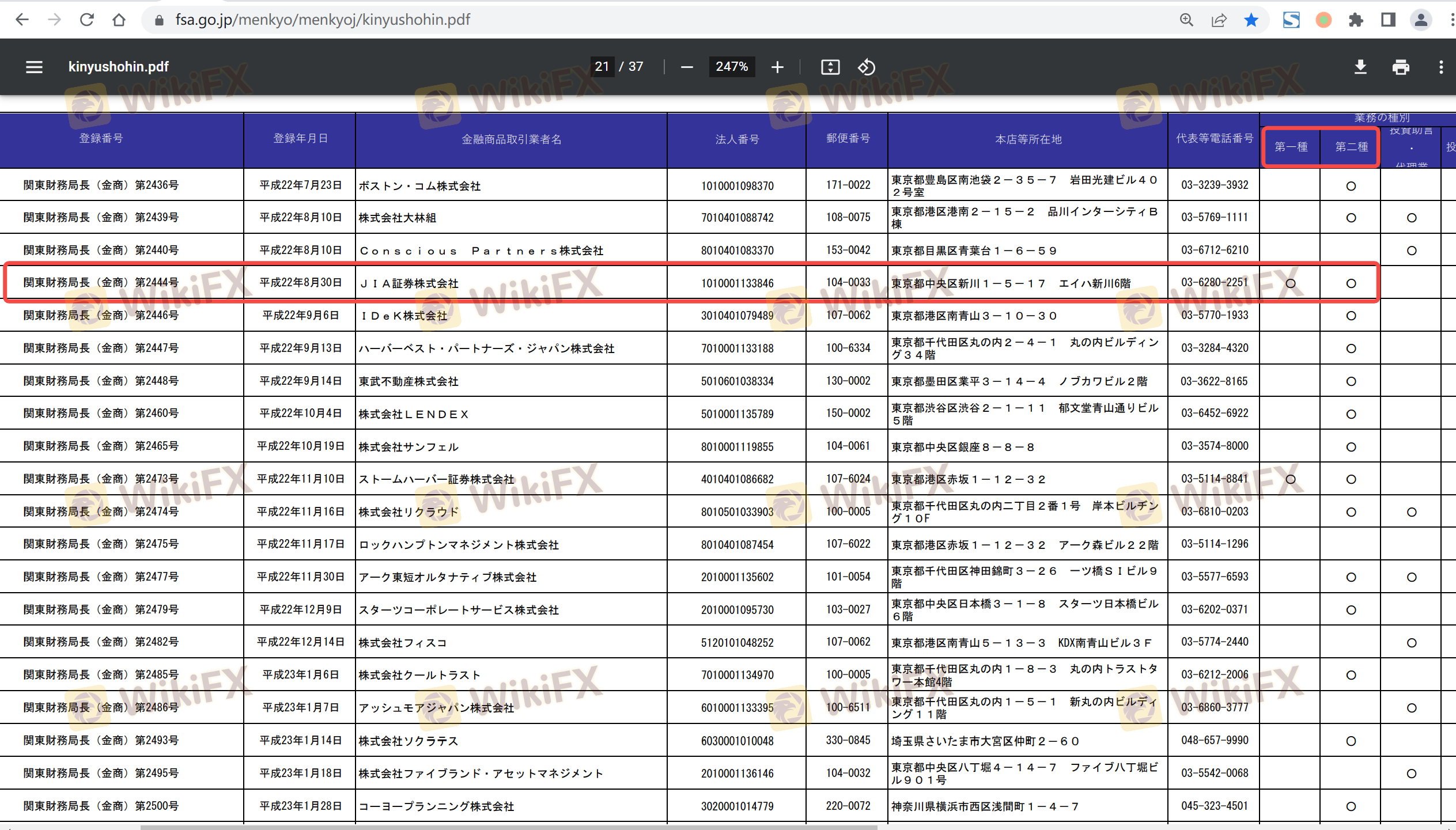The width and height of the screenshot is (1456, 830).
Task: Open the browser extensions puzzle icon
Action: point(1356,20)
